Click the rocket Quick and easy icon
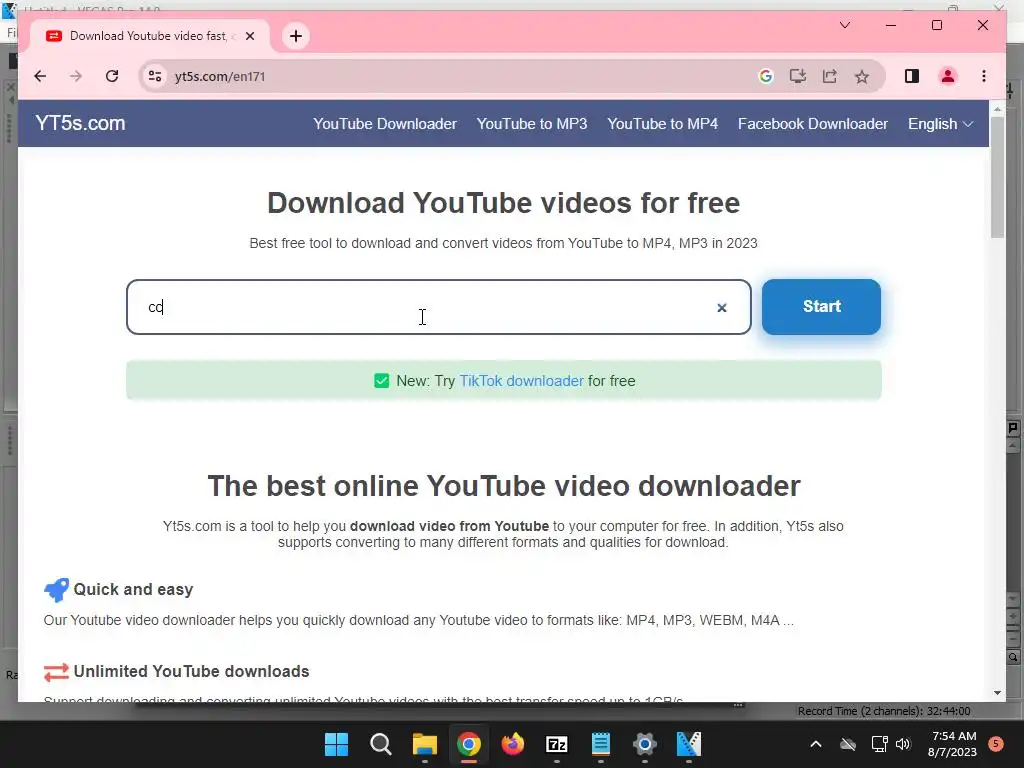Viewport: 1024px width, 768px height. pyautogui.click(x=56, y=590)
